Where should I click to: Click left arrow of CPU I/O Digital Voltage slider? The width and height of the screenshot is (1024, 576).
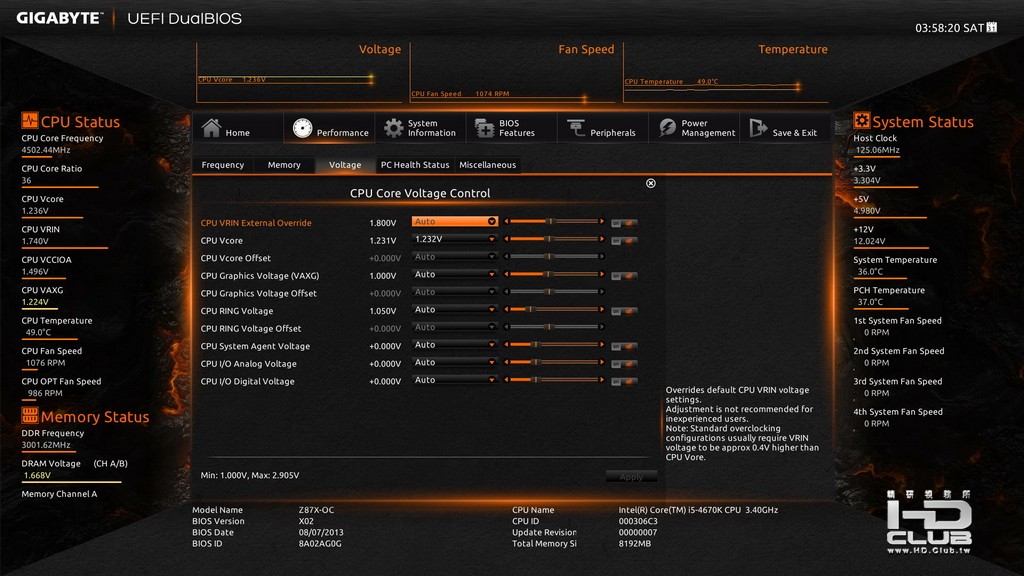506,380
